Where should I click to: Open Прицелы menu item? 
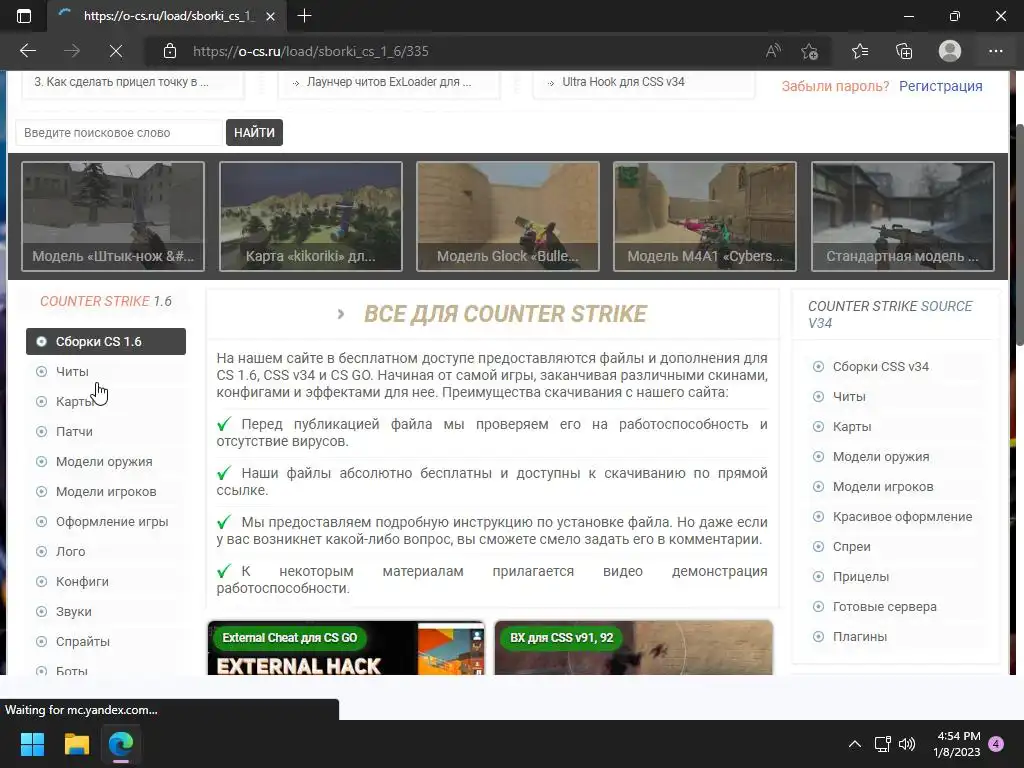(861, 577)
